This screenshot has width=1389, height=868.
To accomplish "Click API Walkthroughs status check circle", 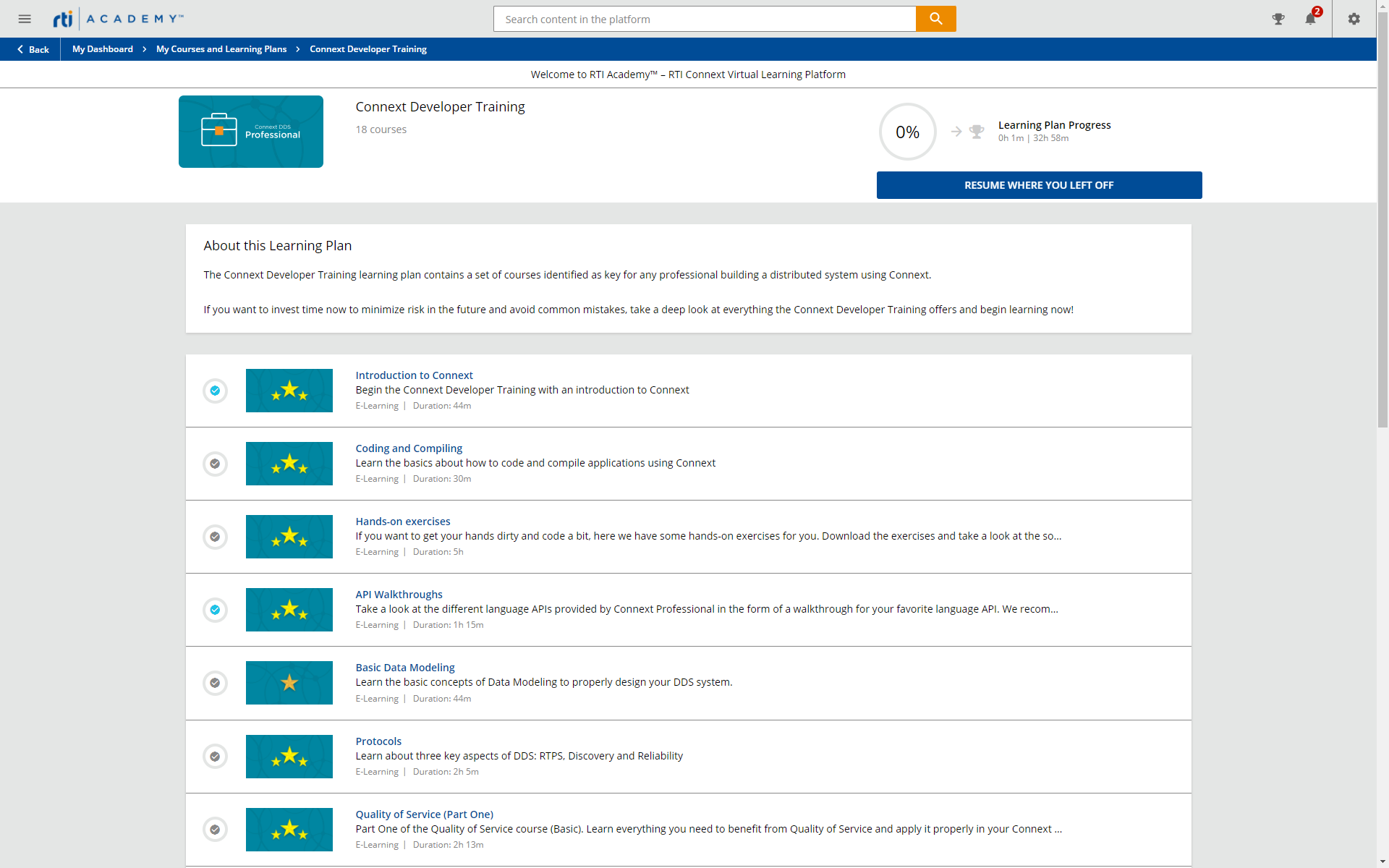I will click(x=215, y=610).
